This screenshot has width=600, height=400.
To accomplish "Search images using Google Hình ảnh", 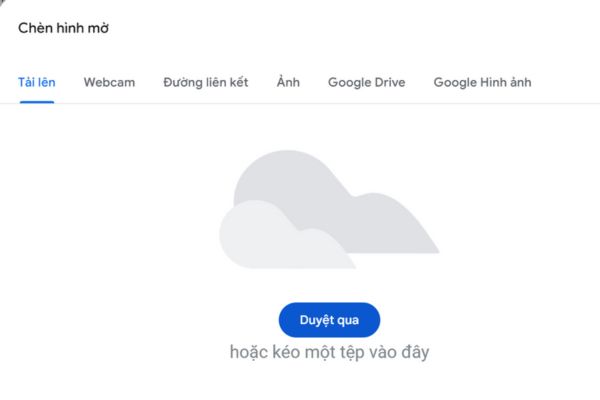I will [482, 82].
